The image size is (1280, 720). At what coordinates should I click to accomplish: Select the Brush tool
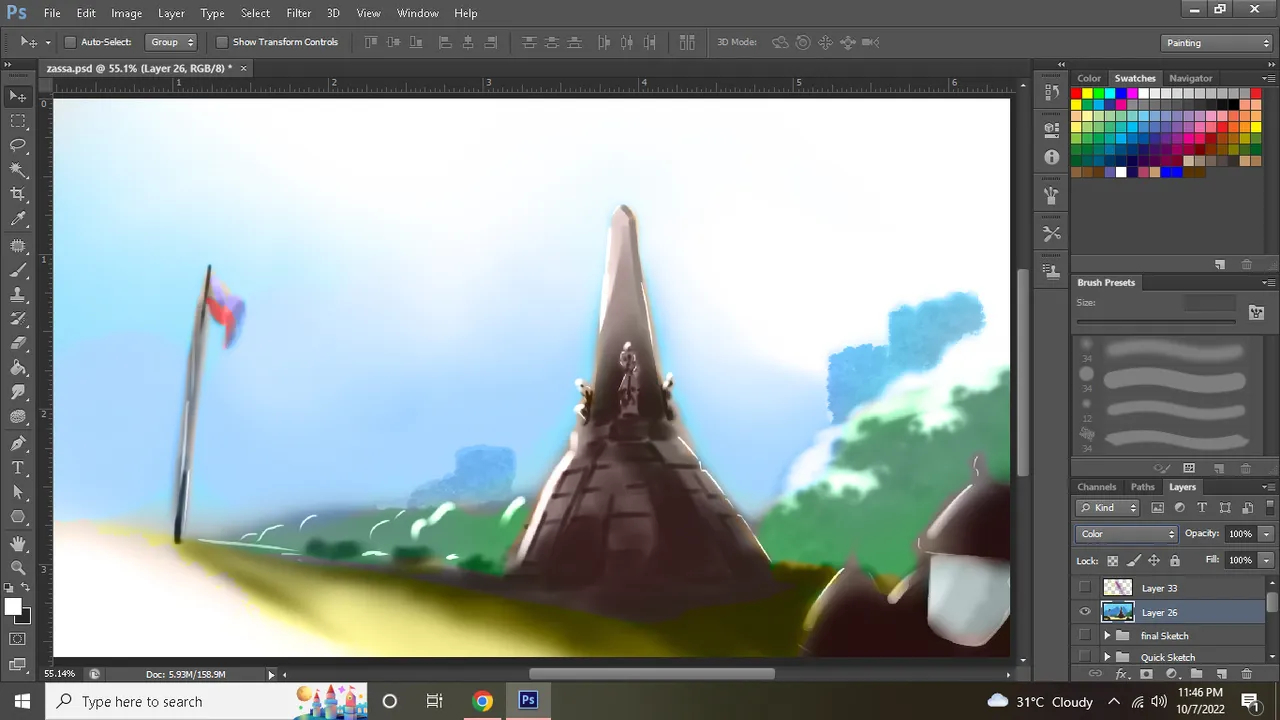tap(18, 270)
